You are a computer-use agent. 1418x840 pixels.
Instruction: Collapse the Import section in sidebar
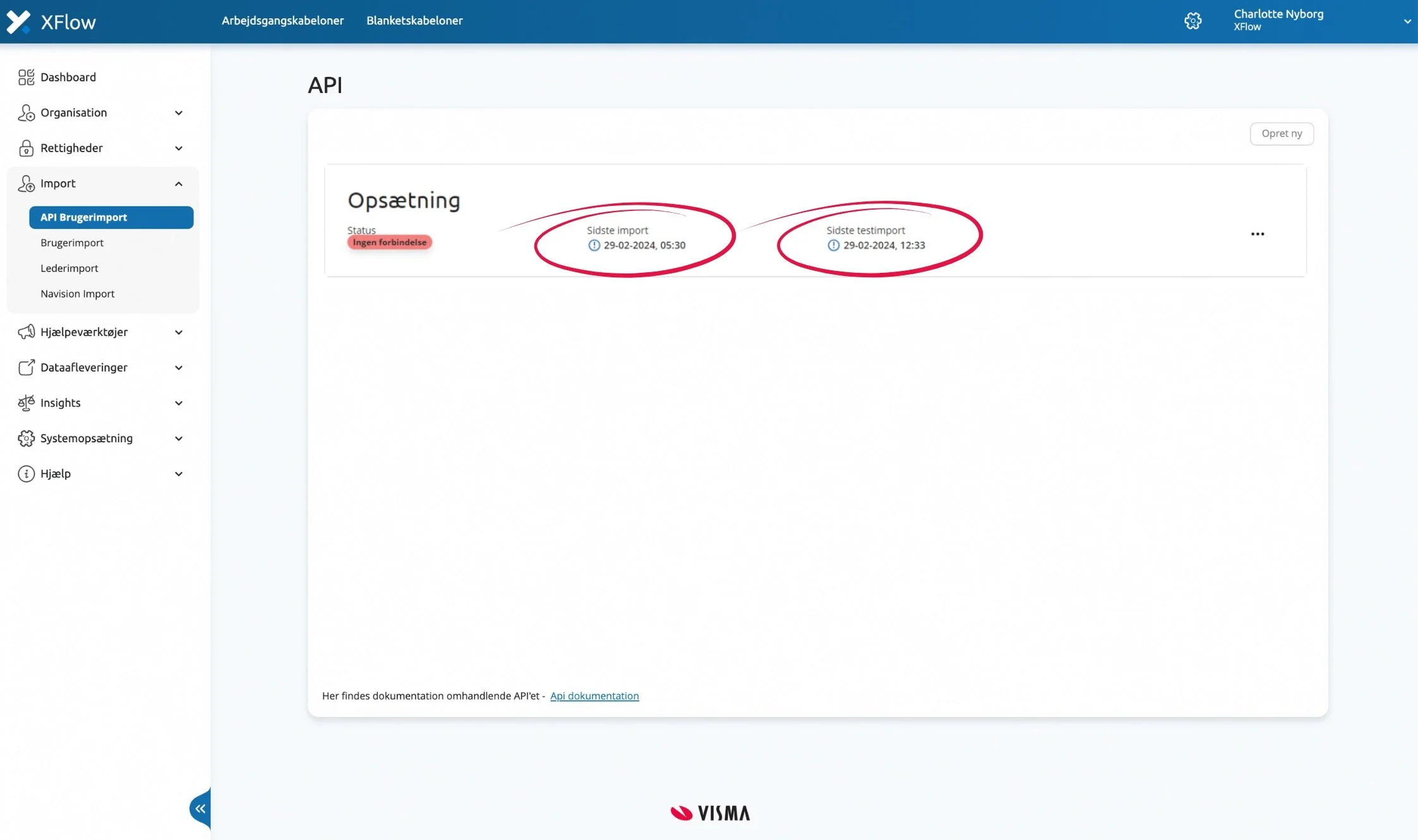tap(178, 183)
